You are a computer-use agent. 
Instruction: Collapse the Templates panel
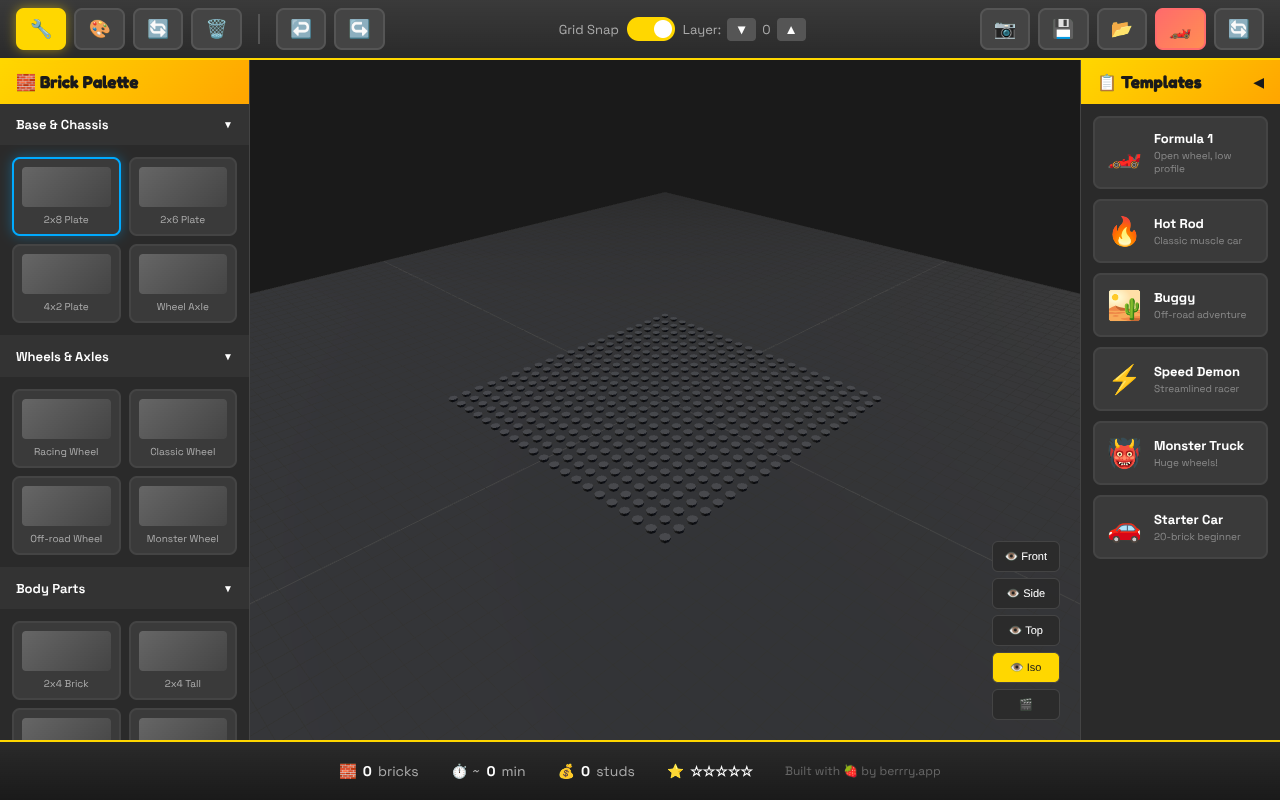coord(1259,82)
